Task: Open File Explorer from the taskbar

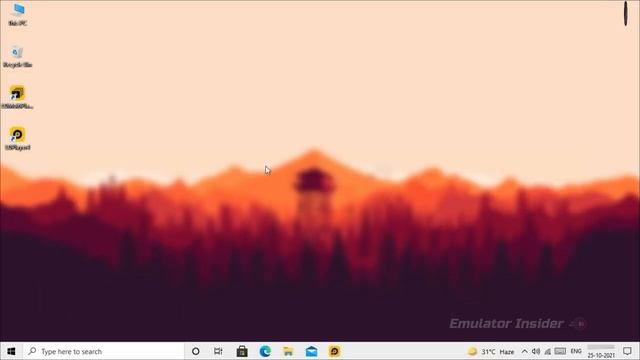Action: 288,351
